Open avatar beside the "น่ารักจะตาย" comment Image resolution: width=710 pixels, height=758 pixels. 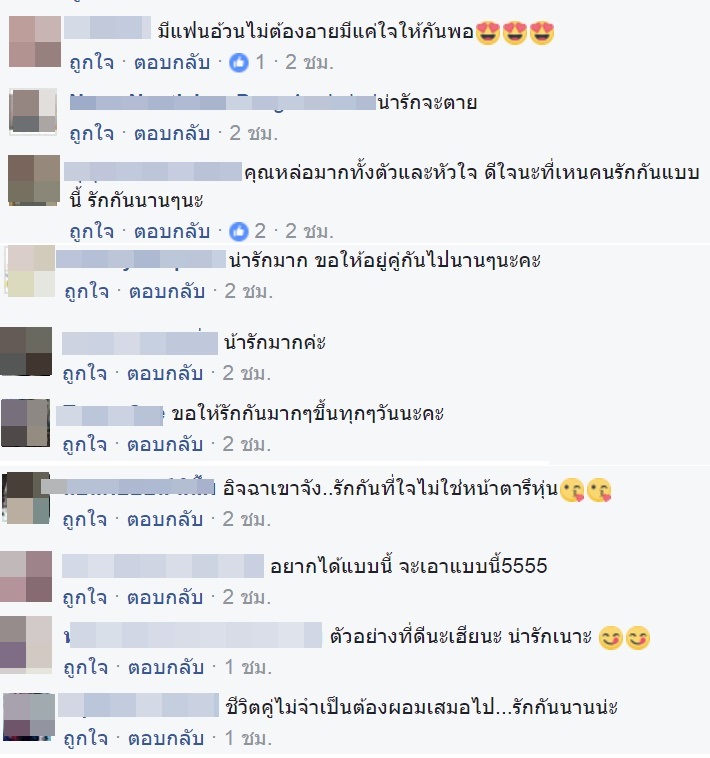(33, 111)
